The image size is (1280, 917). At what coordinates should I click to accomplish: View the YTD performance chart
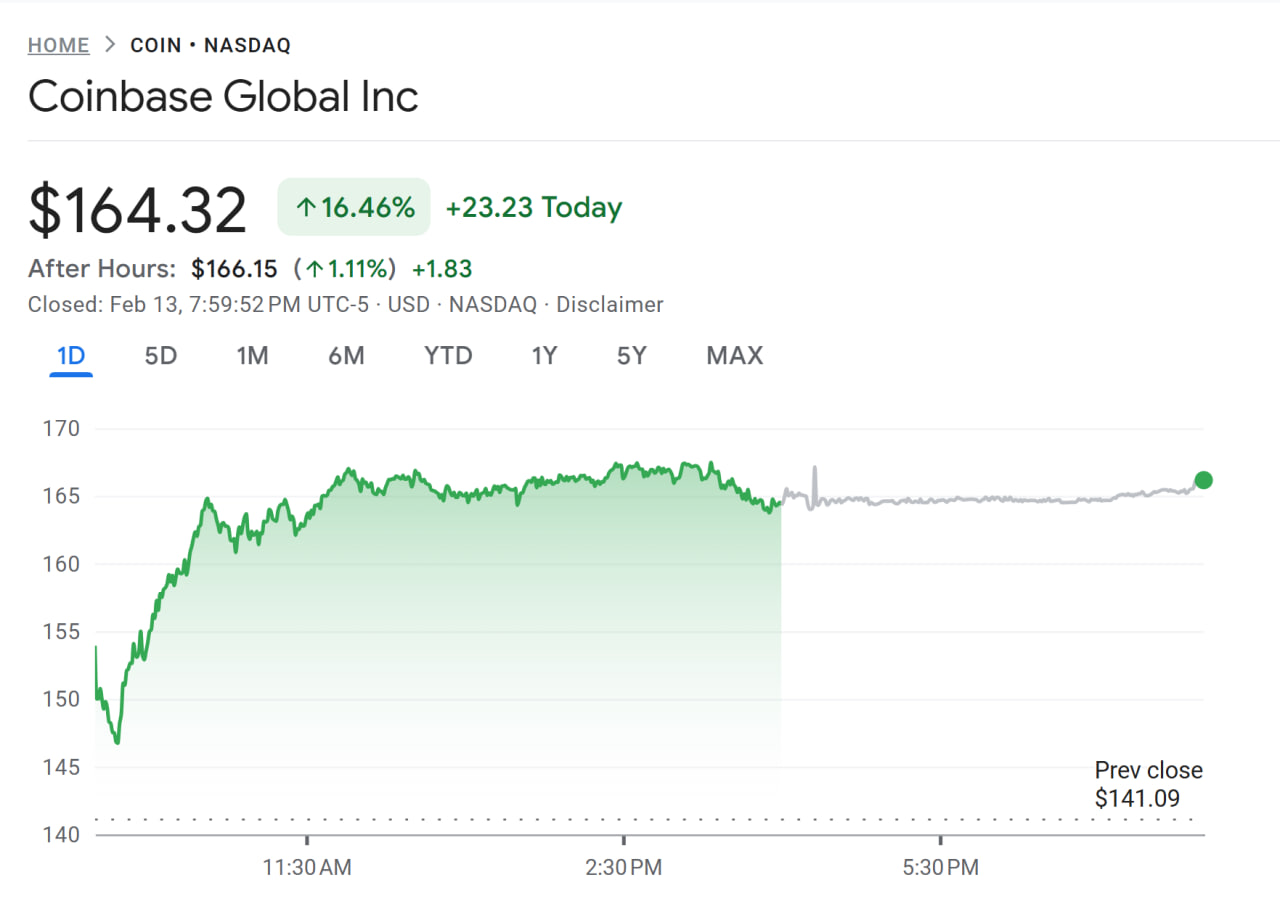(447, 355)
